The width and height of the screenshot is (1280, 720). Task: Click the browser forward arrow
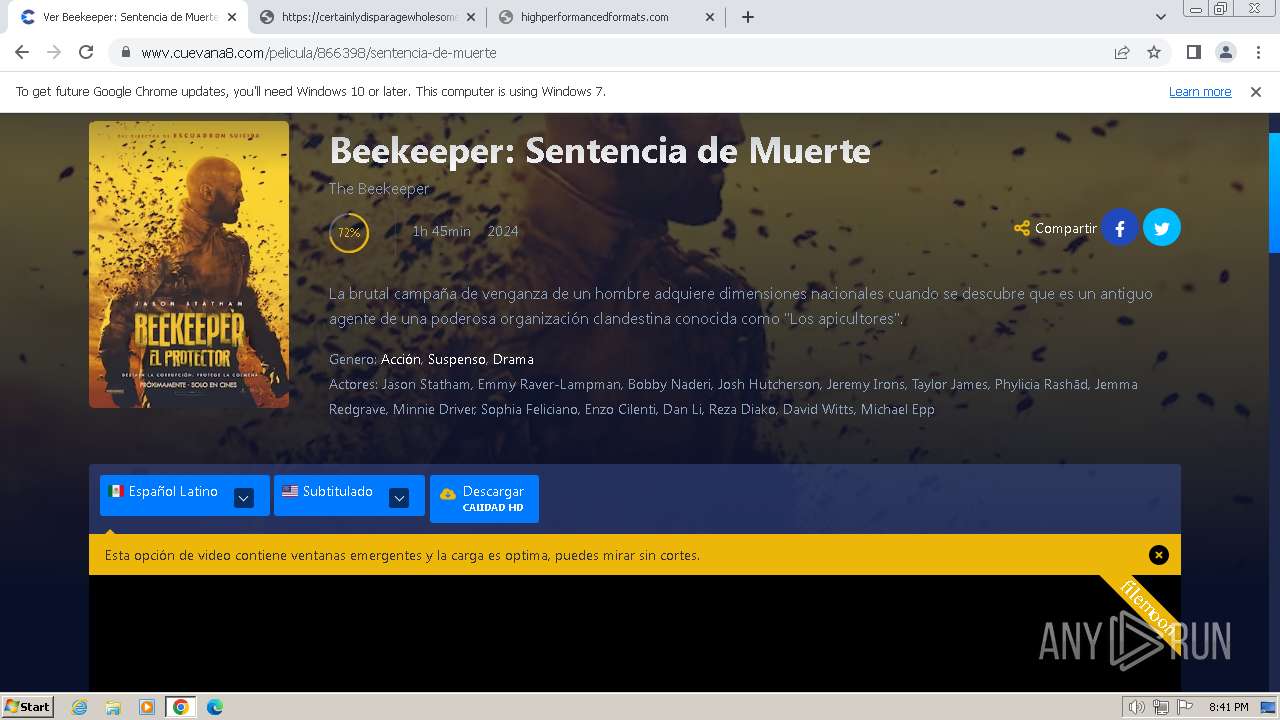click(x=54, y=52)
